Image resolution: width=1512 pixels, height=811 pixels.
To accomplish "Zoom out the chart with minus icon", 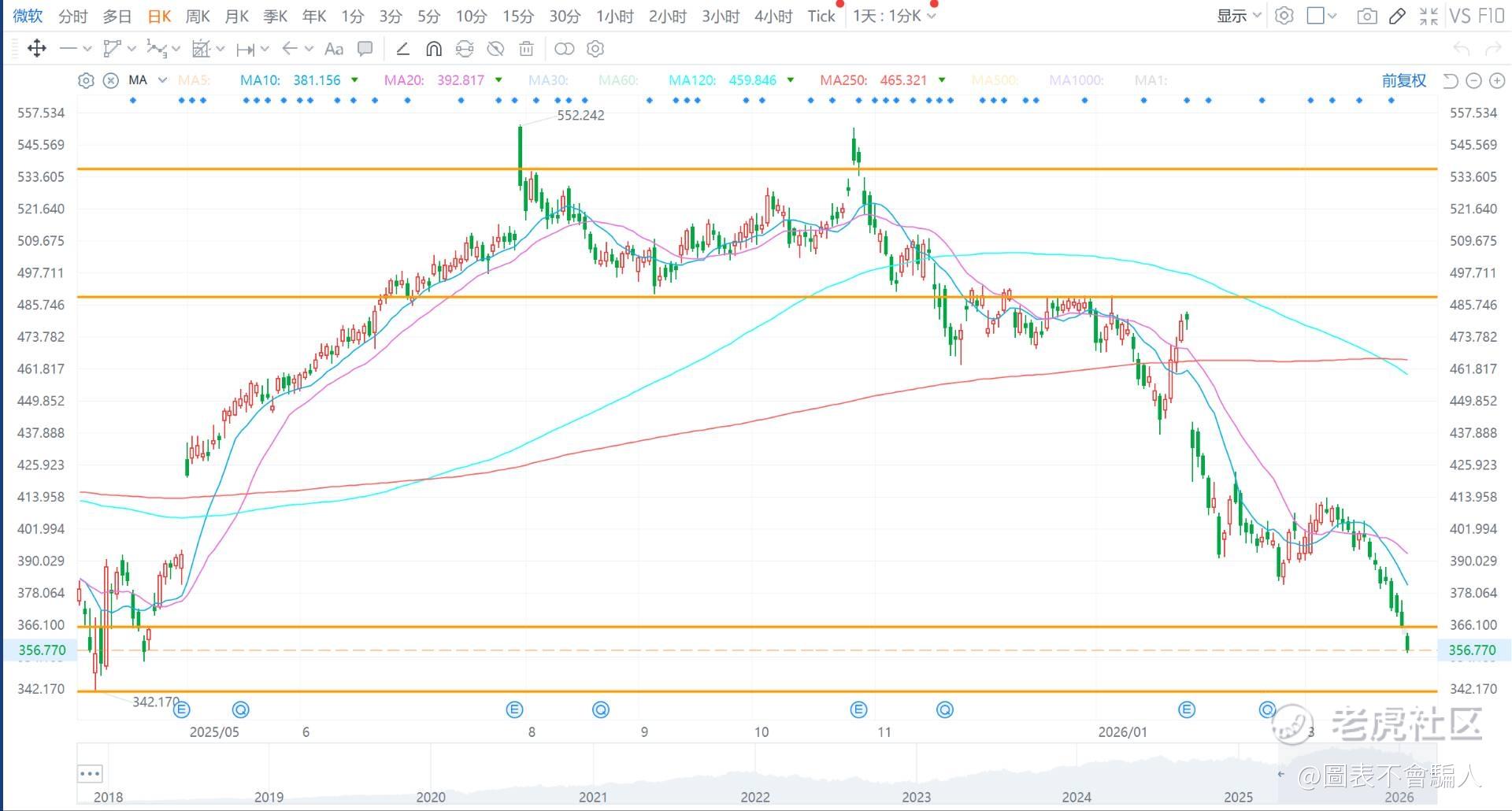I will pyautogui.click(x=1474, y=80).
